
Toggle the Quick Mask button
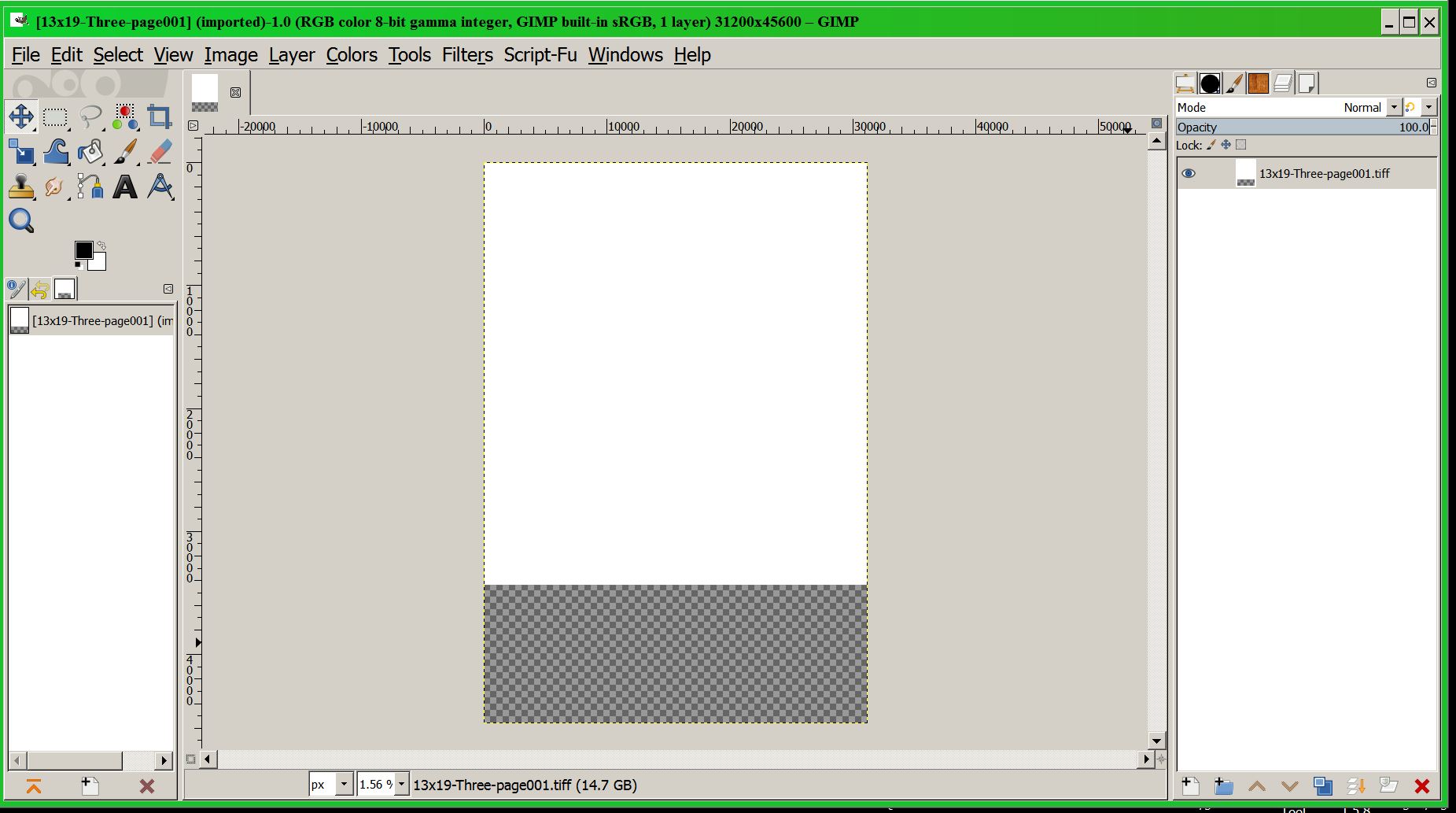[x=190, y=759]
